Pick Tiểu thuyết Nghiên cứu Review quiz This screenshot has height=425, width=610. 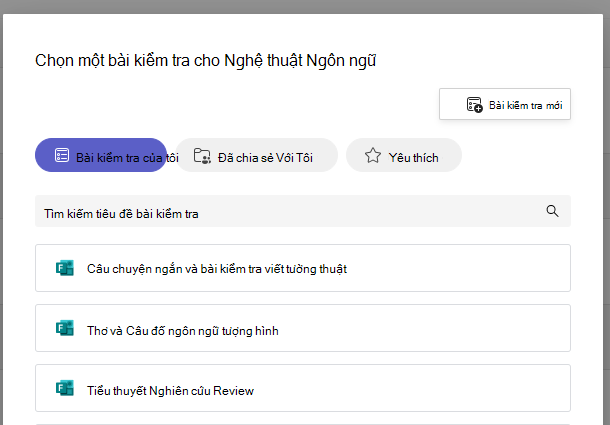303,388
